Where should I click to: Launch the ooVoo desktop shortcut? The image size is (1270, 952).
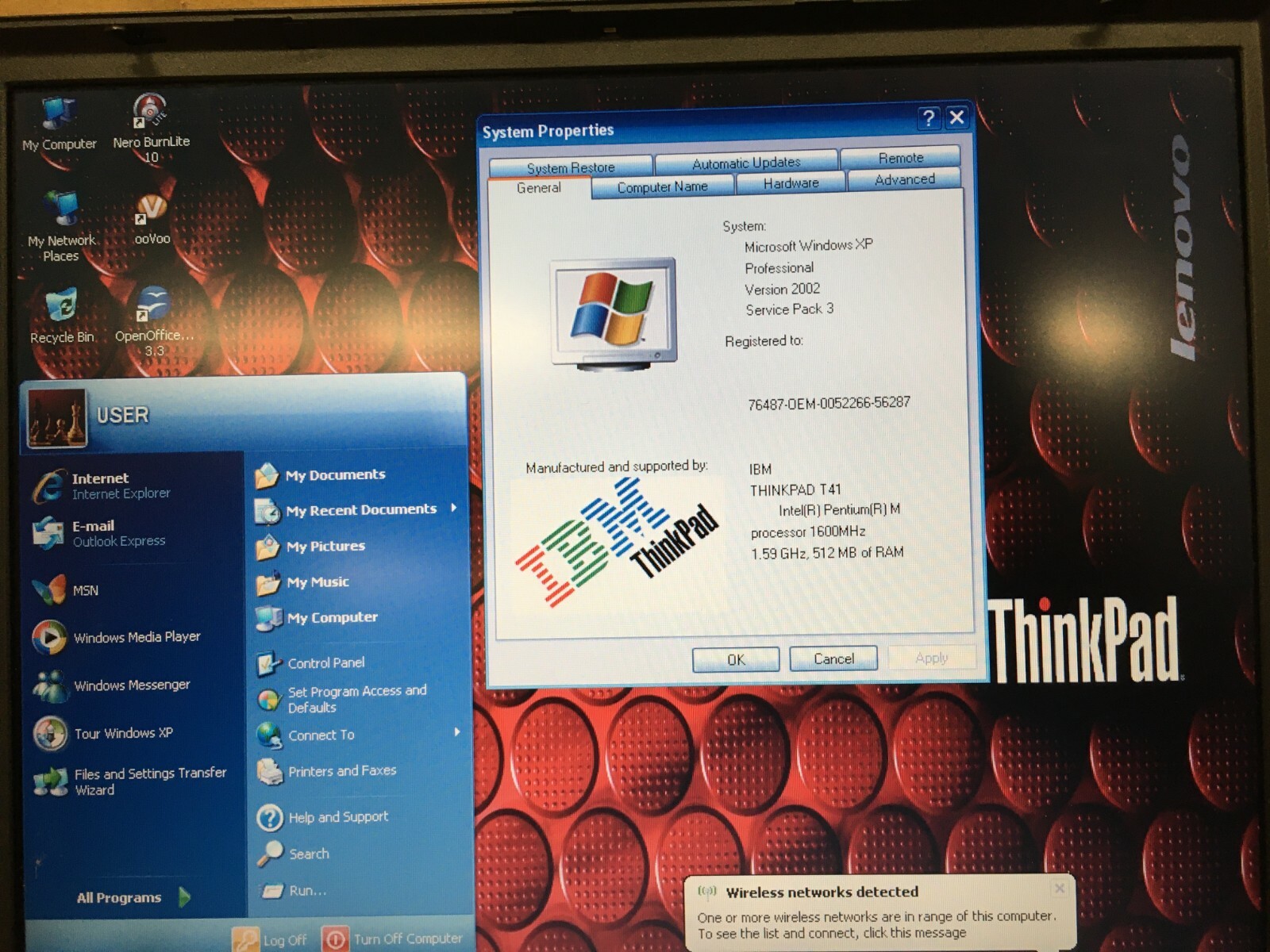[152, 220]
